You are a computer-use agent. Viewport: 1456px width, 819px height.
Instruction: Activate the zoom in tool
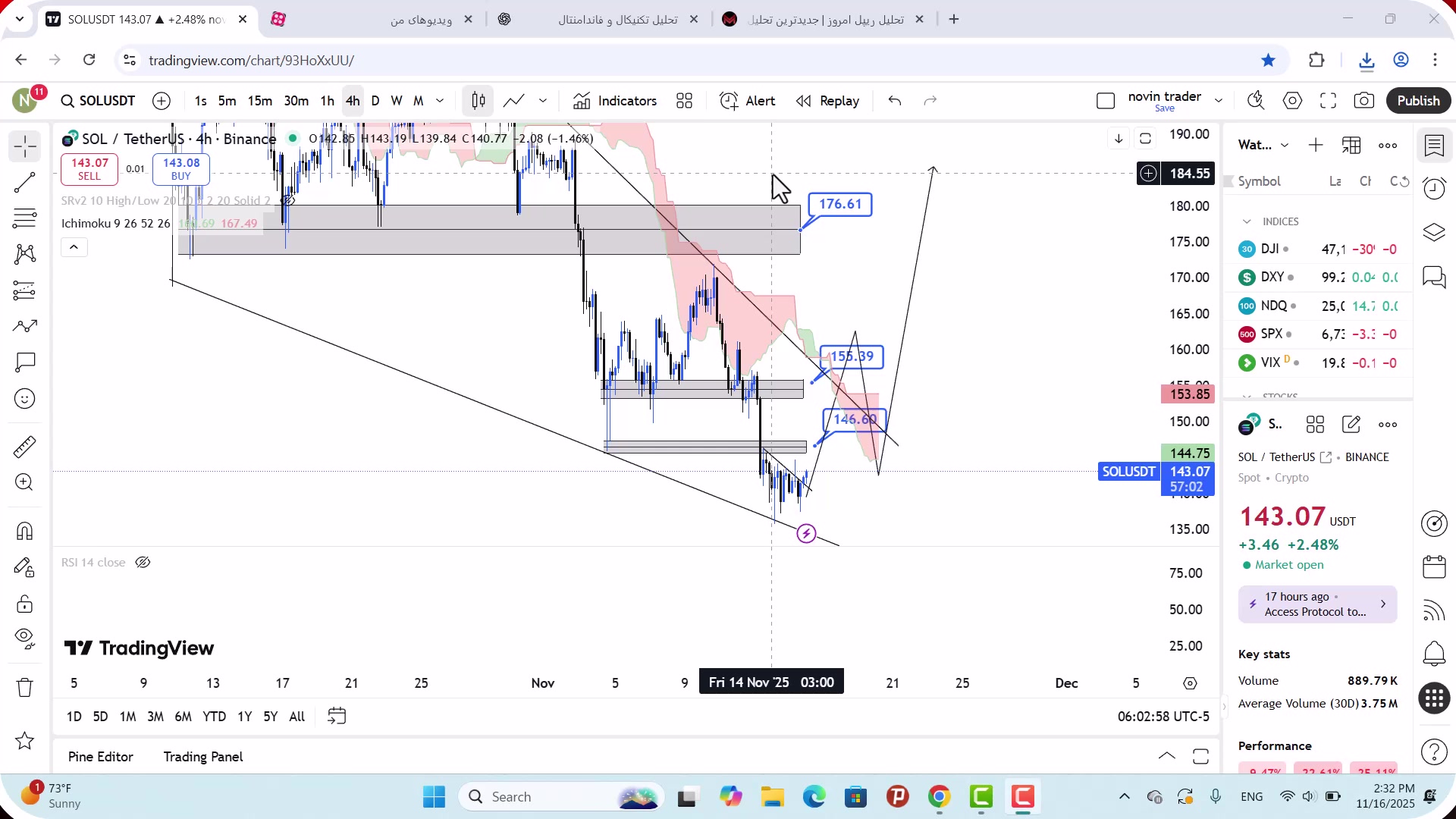25,482
